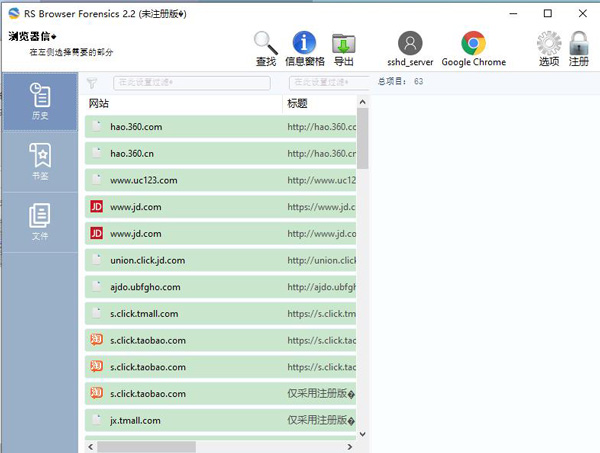Select the ajdo.ubfgho.com row
Image resolution: width=600 pixels, height=453 pixels.
pos(220,287)
